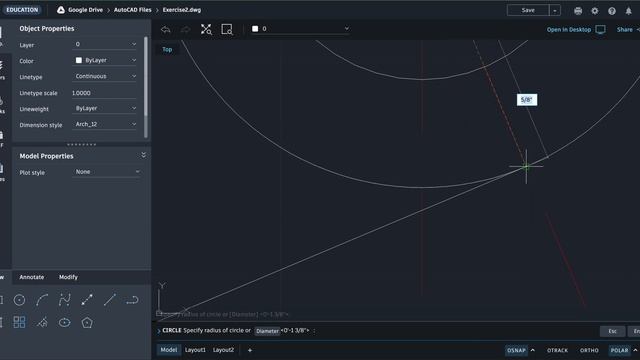The image size is (640, 360).
Task: Collapse the Model Properties panel
Action: tap(143, 155)
